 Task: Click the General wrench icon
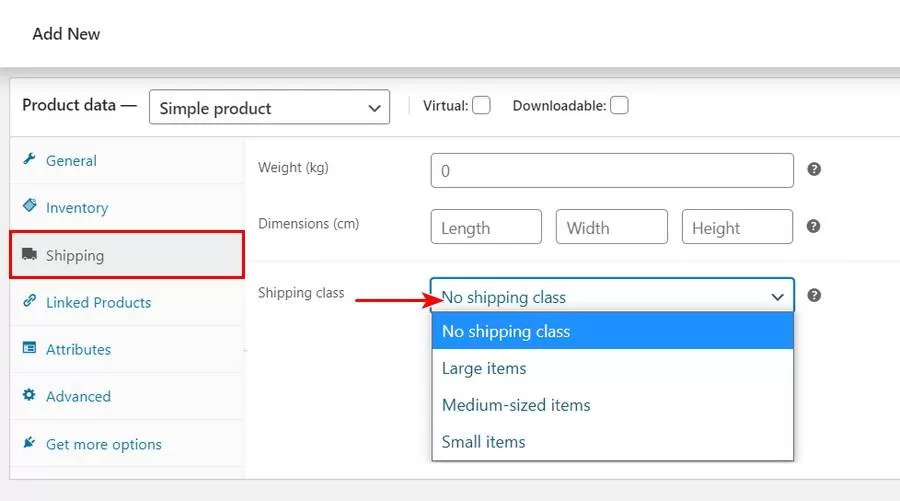click(x=29, y=160)
